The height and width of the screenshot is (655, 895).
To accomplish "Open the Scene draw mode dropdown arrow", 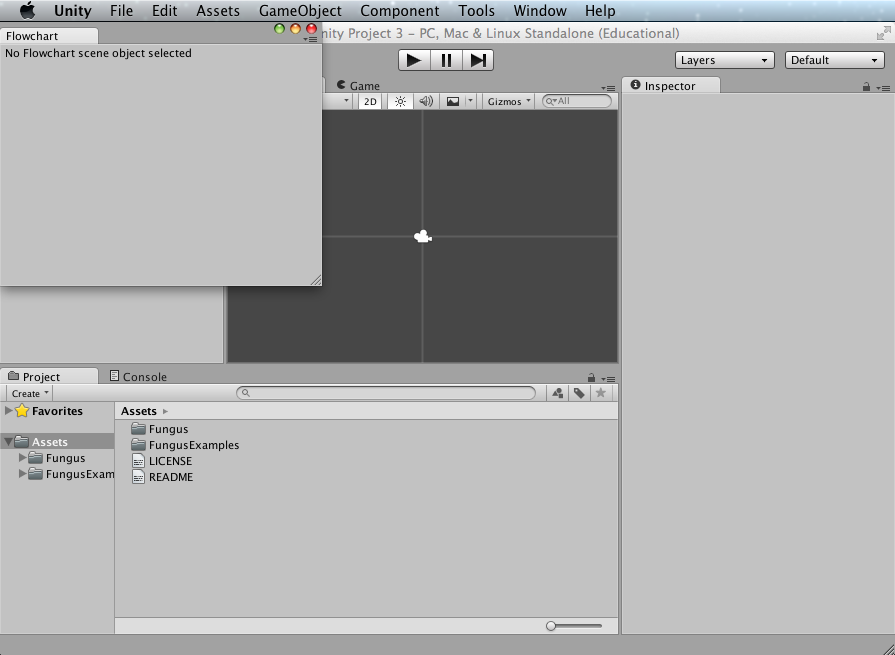I will (x=346, y=101).
